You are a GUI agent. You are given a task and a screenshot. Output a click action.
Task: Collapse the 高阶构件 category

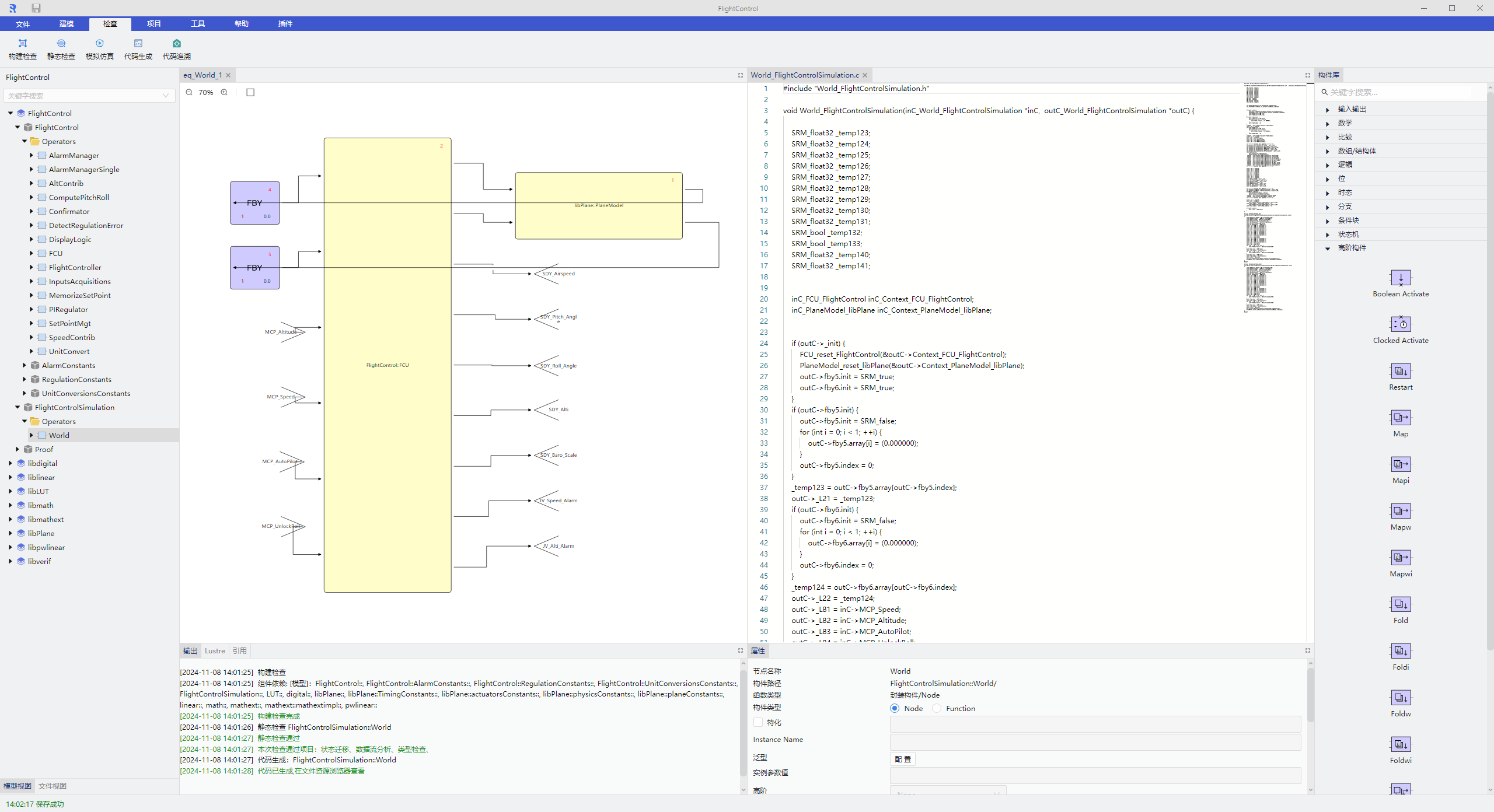[x=1328, y=248]
